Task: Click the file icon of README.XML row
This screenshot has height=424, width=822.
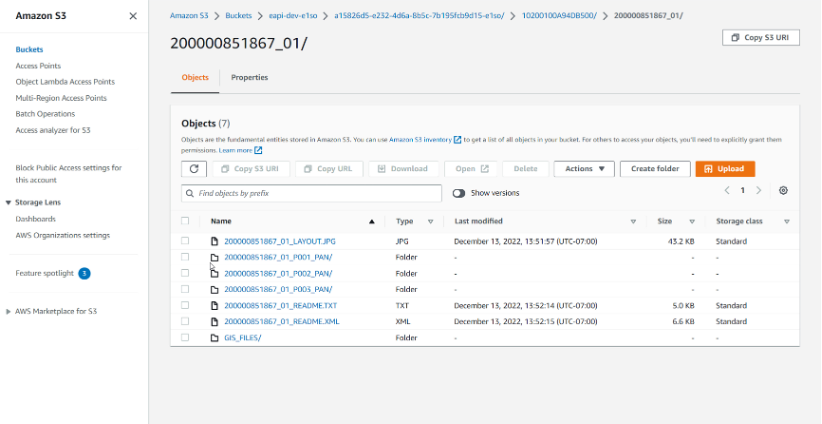Action: coord(214,321)
